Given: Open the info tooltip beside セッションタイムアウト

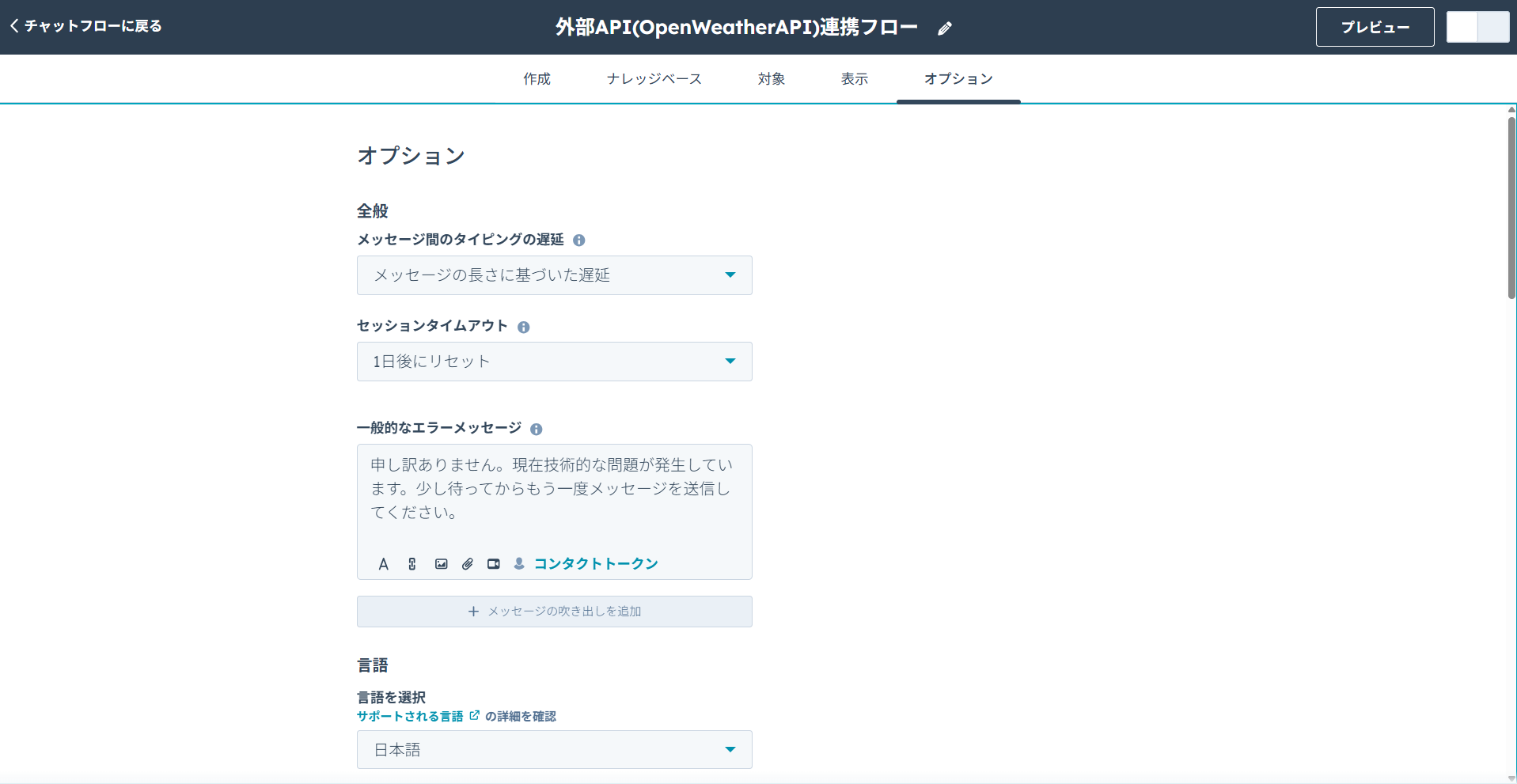Looking at the screenshot, I should pos(524,326).
